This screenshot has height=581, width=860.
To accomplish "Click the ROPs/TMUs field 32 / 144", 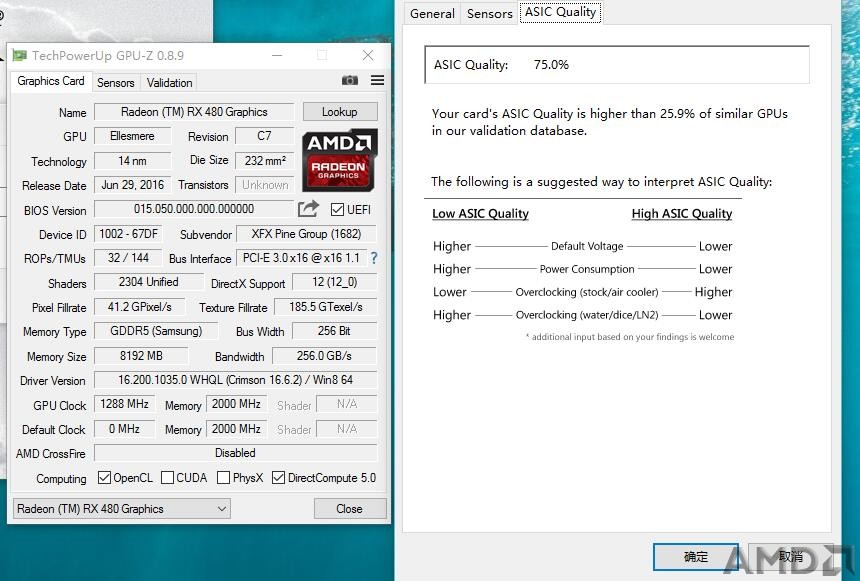I will click(128, 258).
